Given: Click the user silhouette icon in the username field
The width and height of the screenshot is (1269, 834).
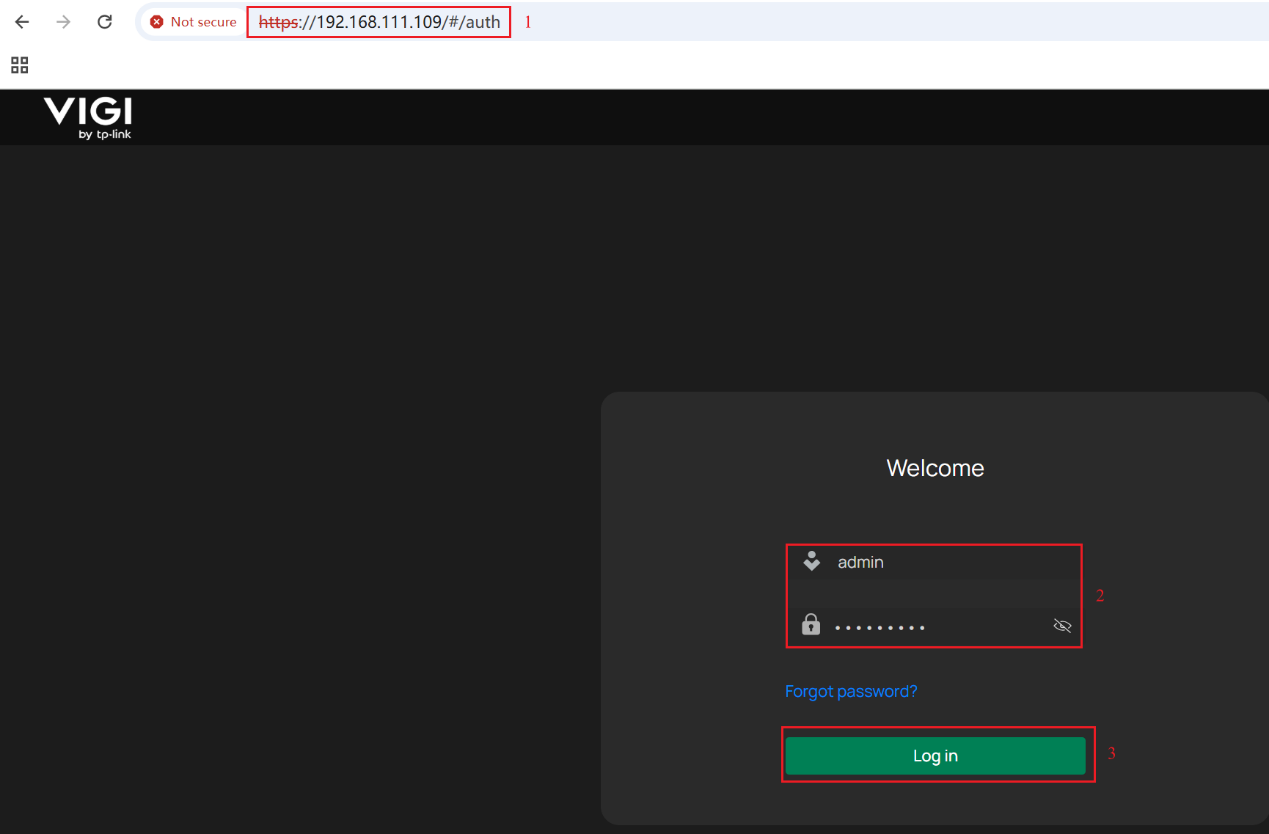Looking at the screenshot, I should click(811, 561).
